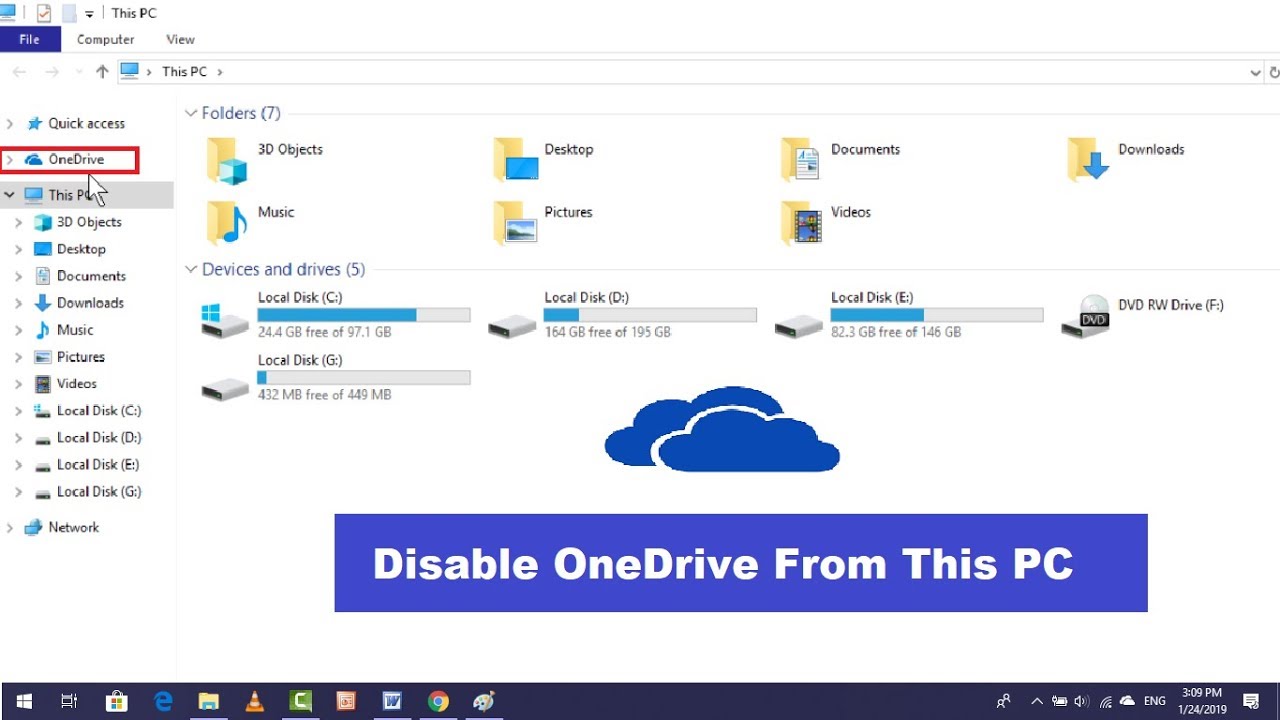
Task: Open Paint from the taskbar
Action: (484, 701)
